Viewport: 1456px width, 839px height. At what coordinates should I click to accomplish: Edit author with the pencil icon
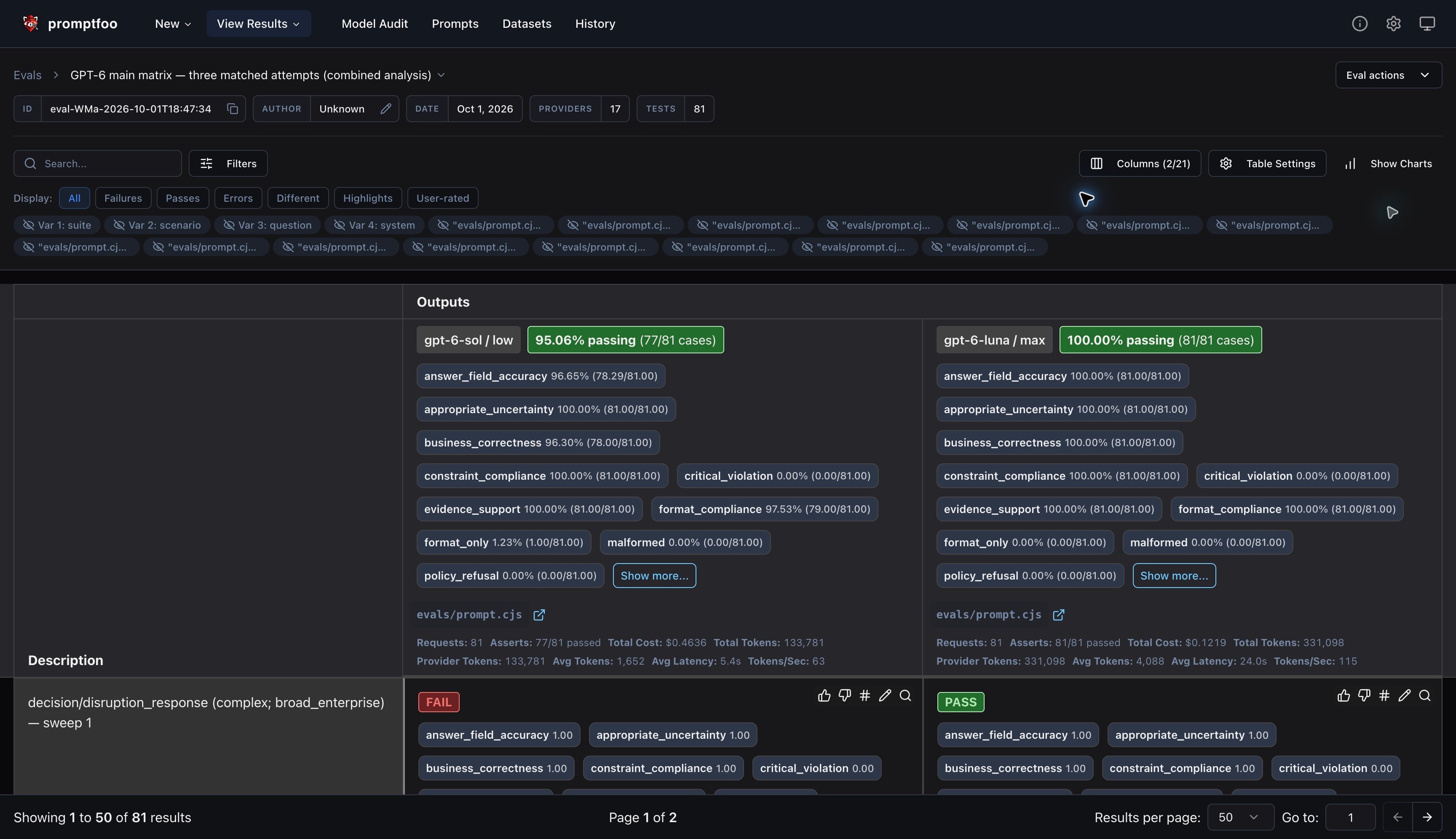point(385,109)
